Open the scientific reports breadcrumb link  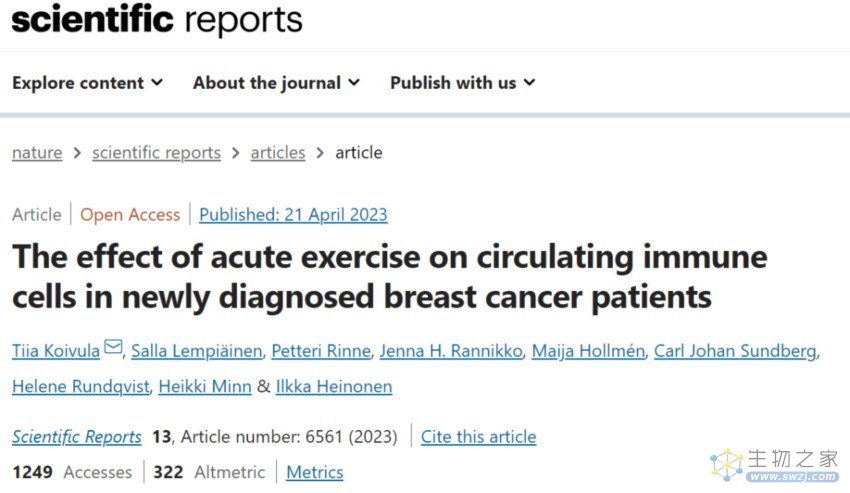point(156,153)
